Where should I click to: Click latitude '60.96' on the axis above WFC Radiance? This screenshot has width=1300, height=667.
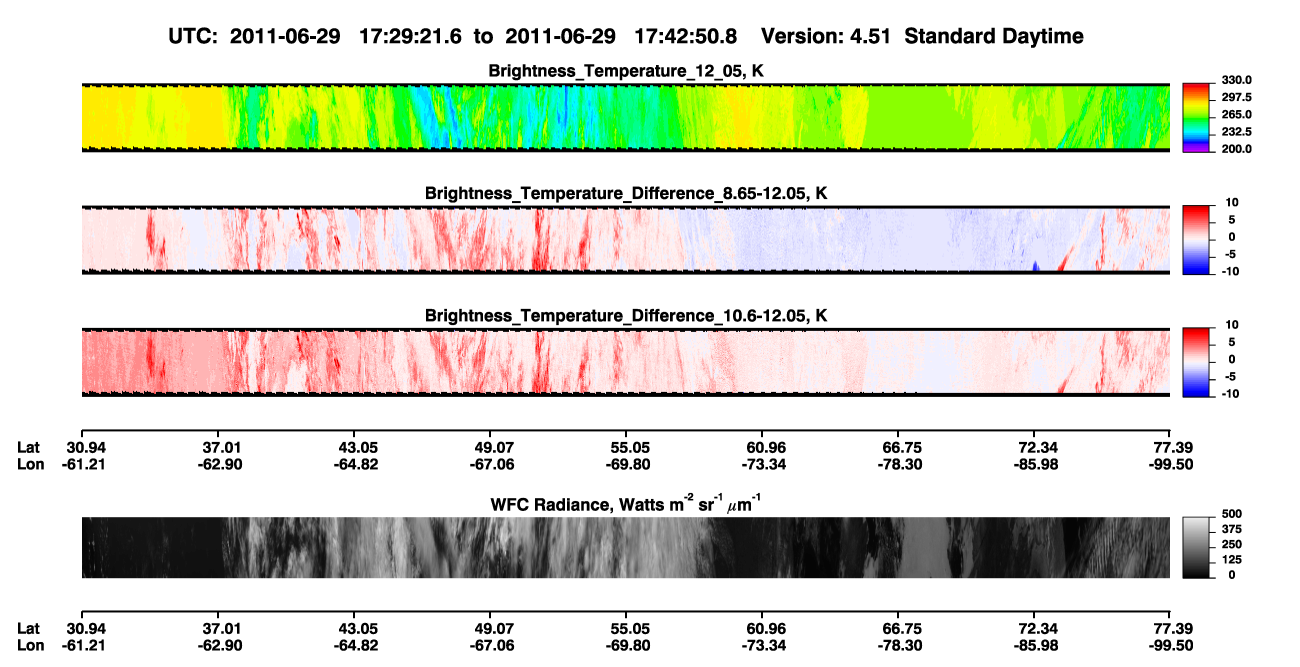767,447
